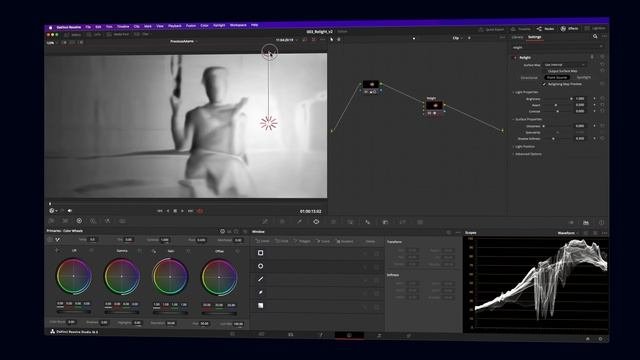This screenshot has width=640, height=360.
Task: Open the Color Wheels primaries palette icon
Action: 79,221
